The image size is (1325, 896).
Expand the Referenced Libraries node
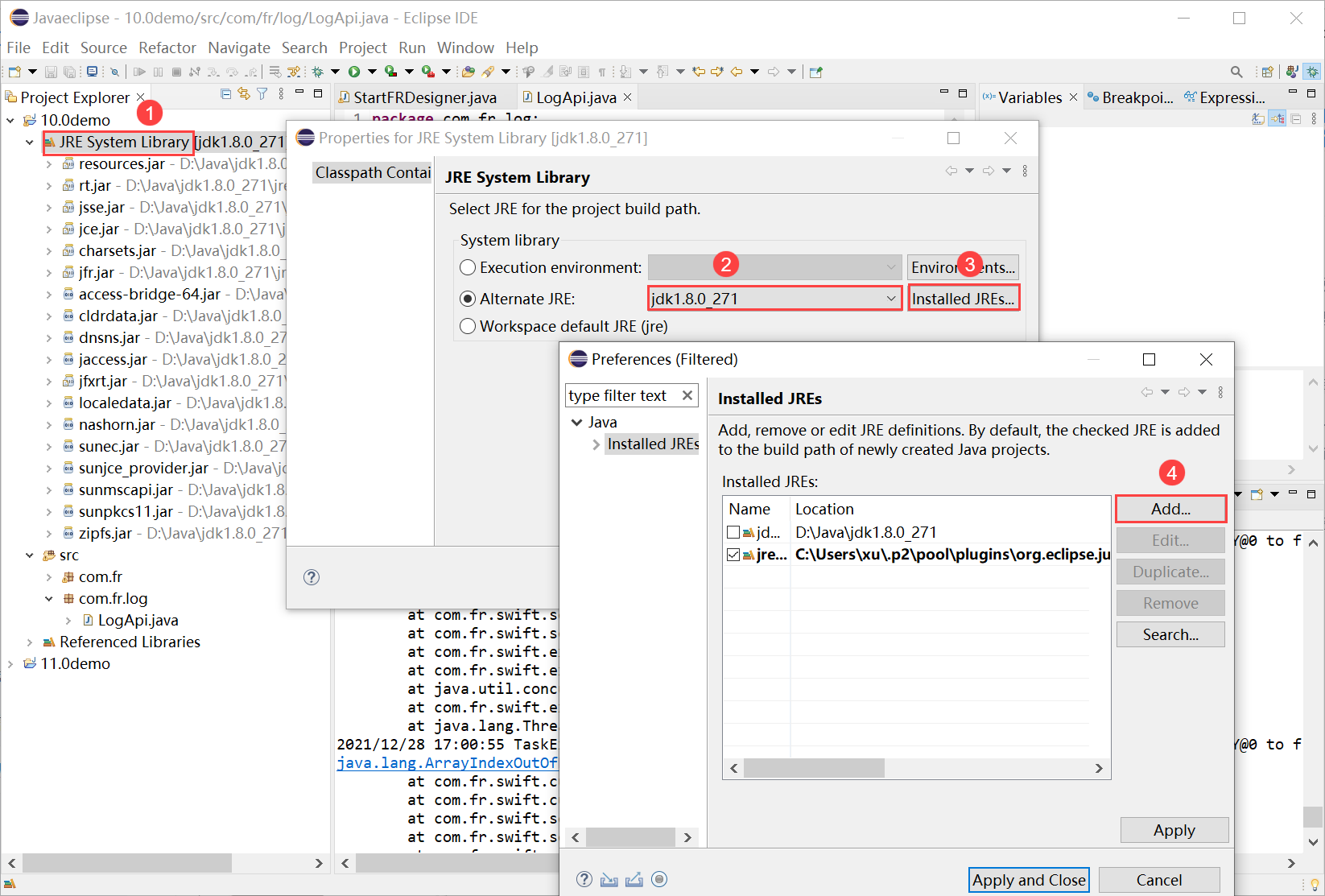(x=30, y=642)
